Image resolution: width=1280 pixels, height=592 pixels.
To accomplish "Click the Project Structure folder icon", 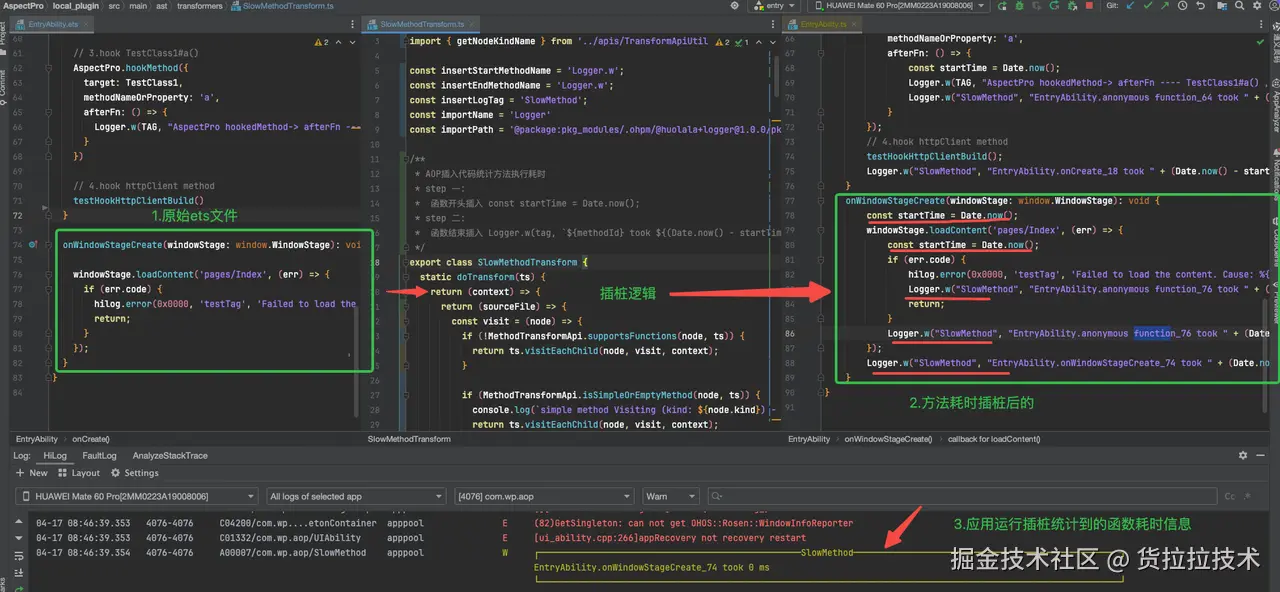I will [1221, 6].
